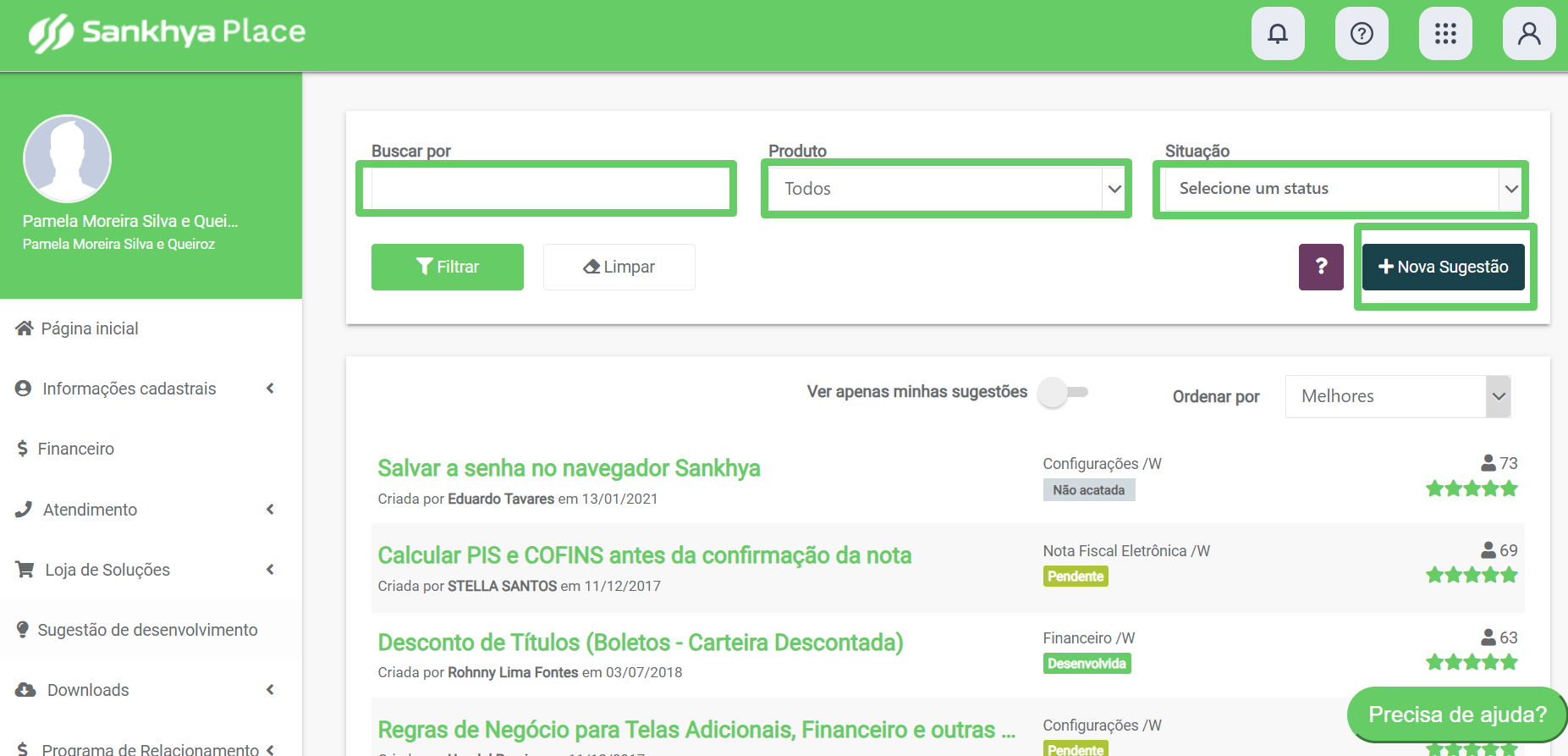Open Informações cadastrais menu item
This screenshot has width=1568, height=756.
151,389
